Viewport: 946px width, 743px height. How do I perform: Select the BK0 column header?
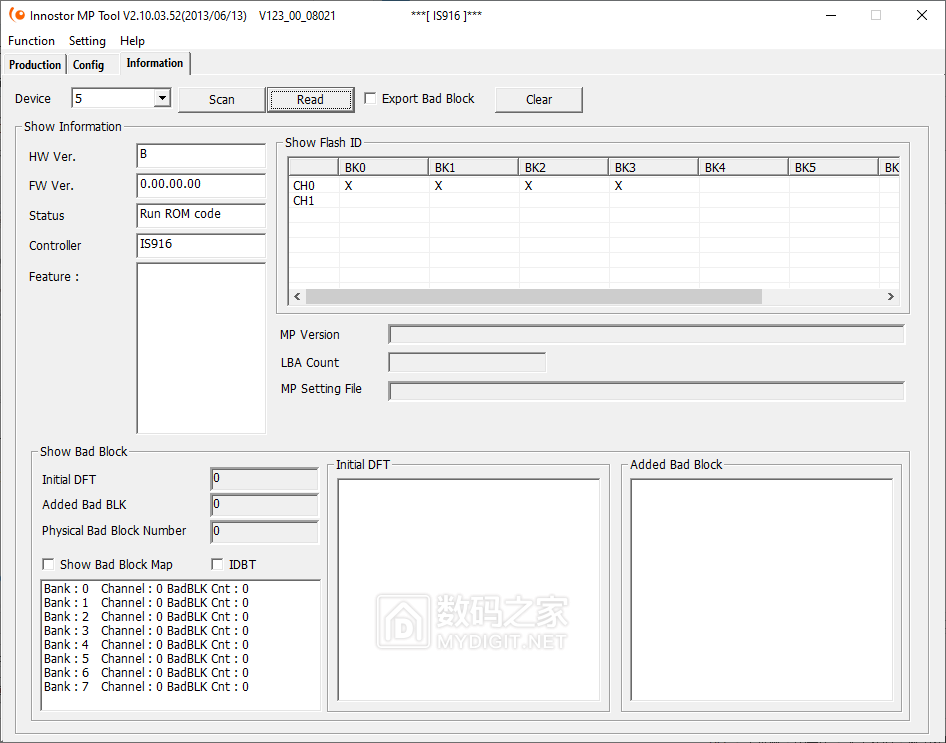[x=383, y=167]
